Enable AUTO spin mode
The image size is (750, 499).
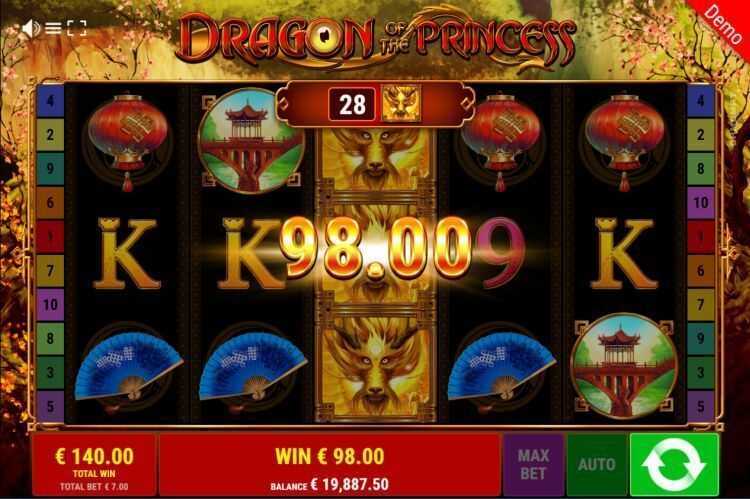[596, 465]
